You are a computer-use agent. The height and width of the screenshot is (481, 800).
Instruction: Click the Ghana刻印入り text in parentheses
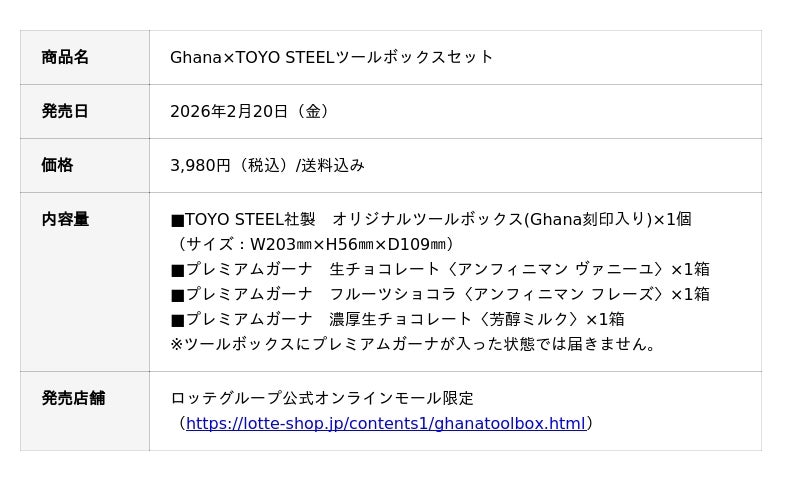point(588,219)
